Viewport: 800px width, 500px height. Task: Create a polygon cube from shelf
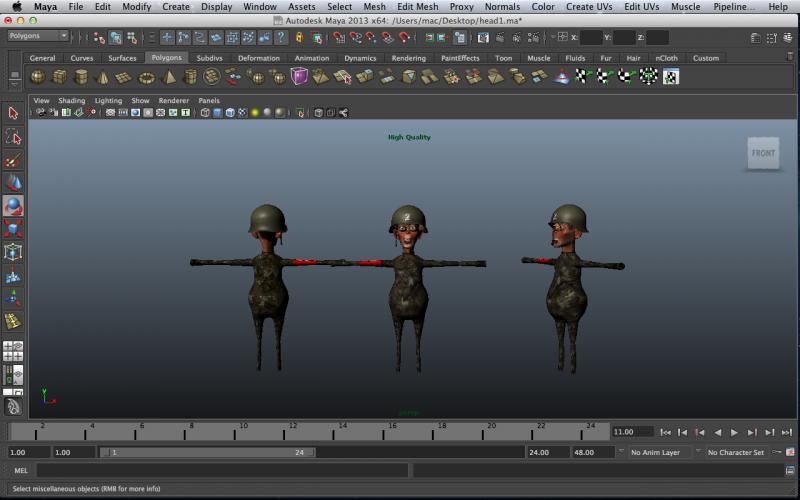point(59,77)
